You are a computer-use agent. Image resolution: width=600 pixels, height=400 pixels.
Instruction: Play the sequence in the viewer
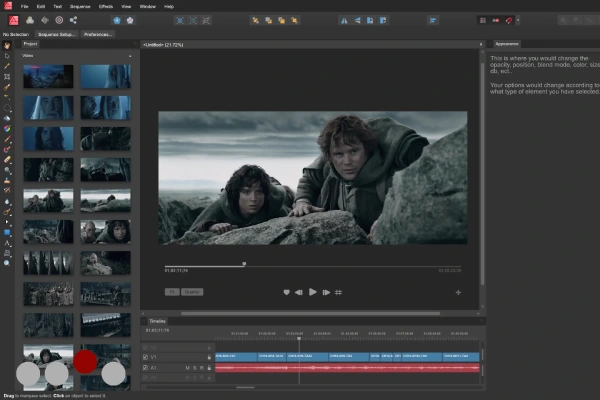pyautogui.click(x=312, y=292)
